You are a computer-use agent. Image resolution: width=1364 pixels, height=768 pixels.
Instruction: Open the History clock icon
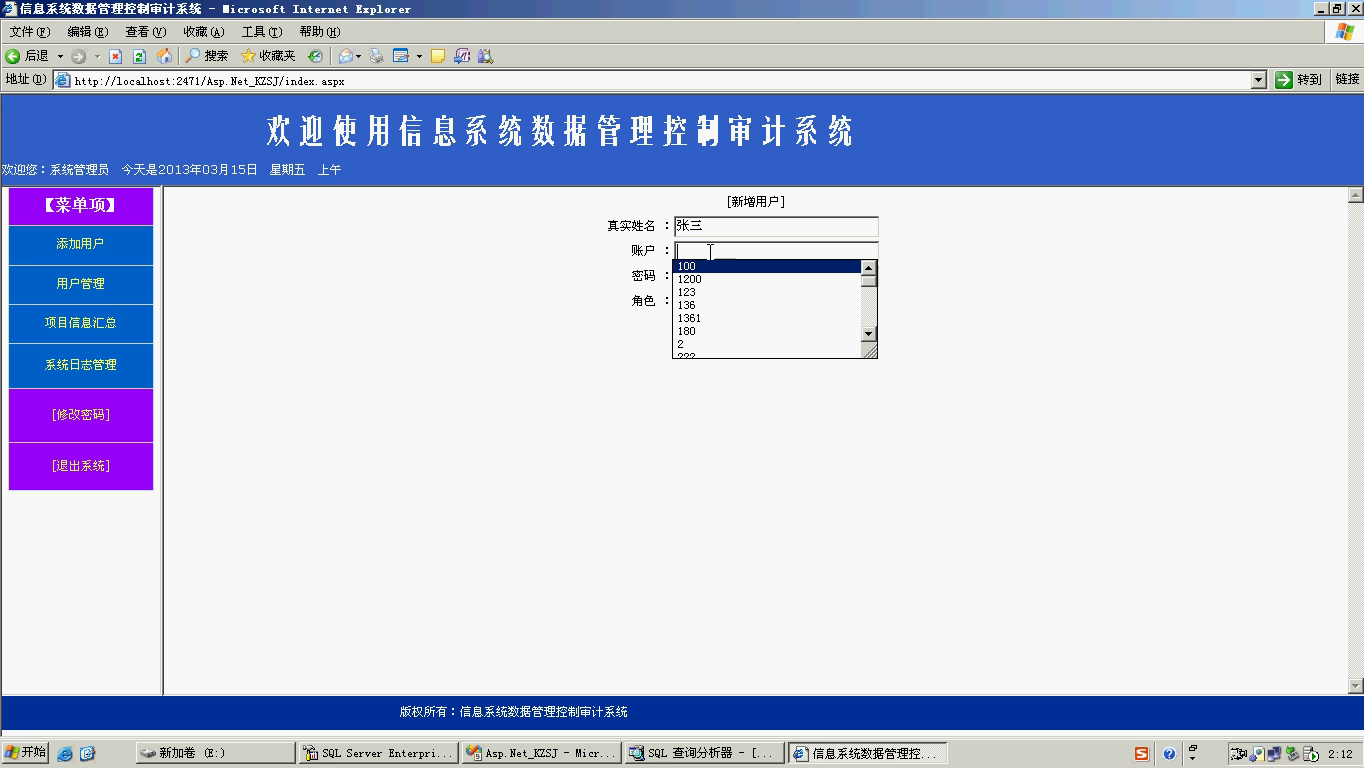coord(315,56)
